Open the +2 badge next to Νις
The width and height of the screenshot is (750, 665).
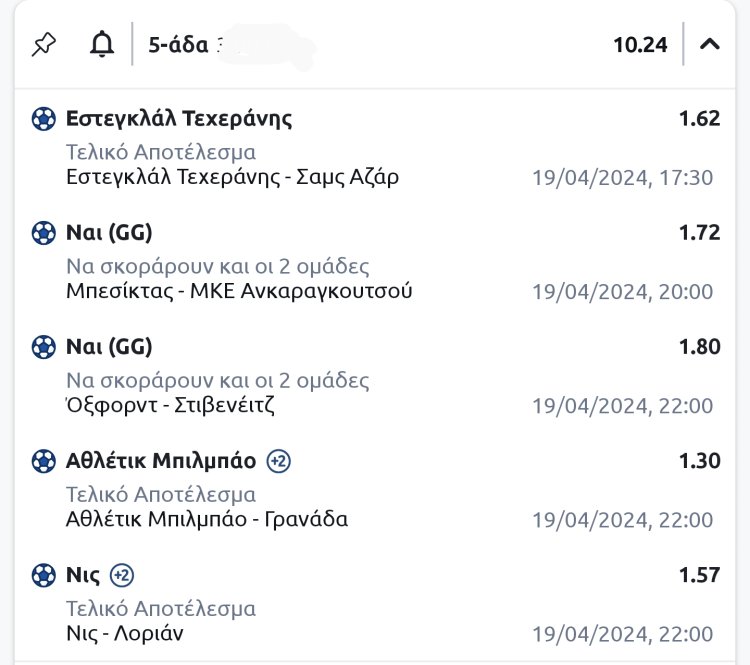pyautogui.click(x=122, y=575)
